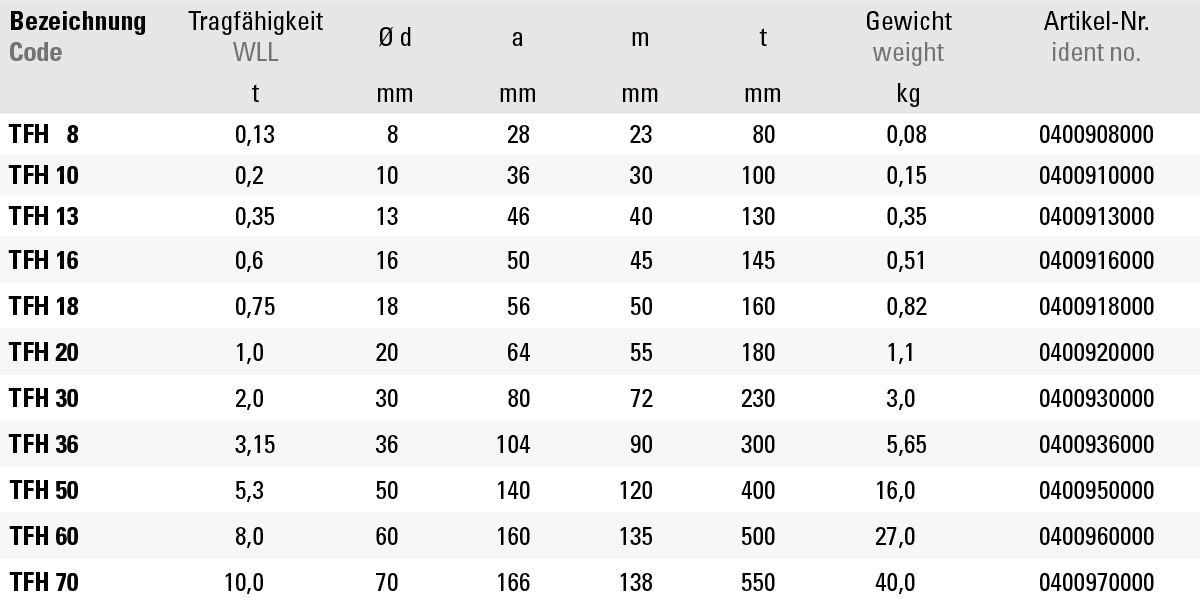Image resolution: width=1200 pixels, height=605 pixels.
Task: Select the 3,15 load capacity value
Action: pyautogui.click(x=255, y=445)
